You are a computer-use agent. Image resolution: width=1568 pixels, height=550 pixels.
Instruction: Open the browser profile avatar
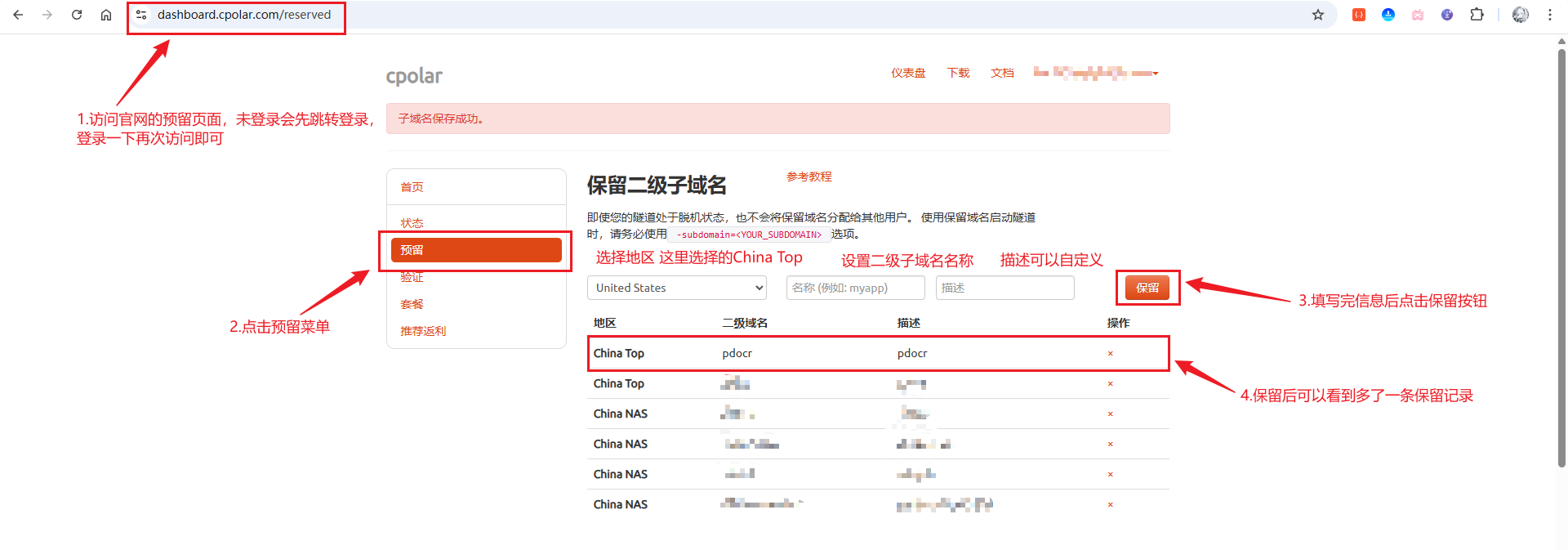[x=1521, y=15]
